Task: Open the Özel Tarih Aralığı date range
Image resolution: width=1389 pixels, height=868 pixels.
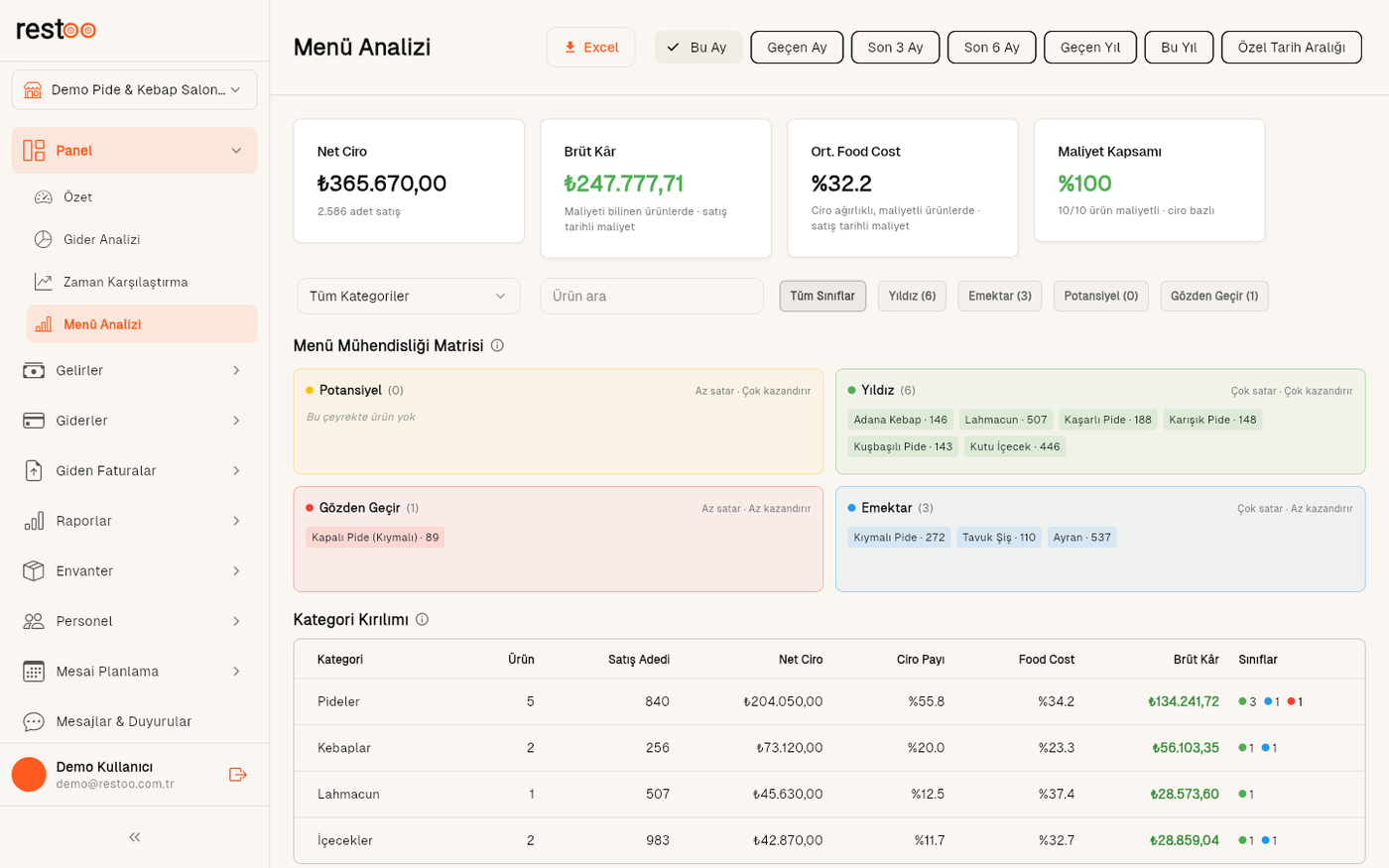Action: pos(1291,48)
